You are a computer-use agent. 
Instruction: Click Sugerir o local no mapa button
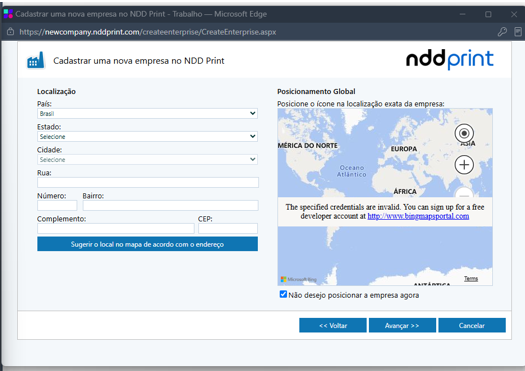tap(147, 244)
